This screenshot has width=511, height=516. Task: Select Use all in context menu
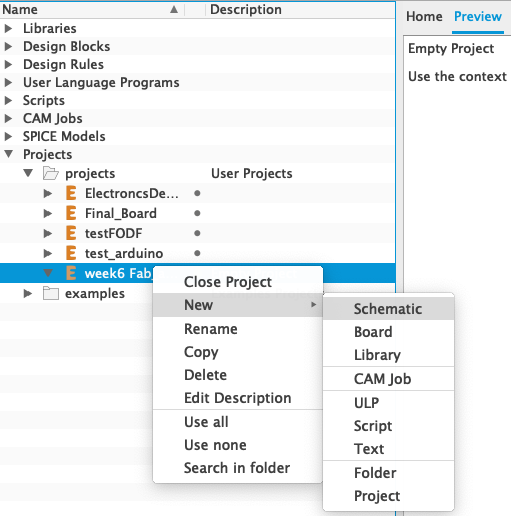point(238,422)
